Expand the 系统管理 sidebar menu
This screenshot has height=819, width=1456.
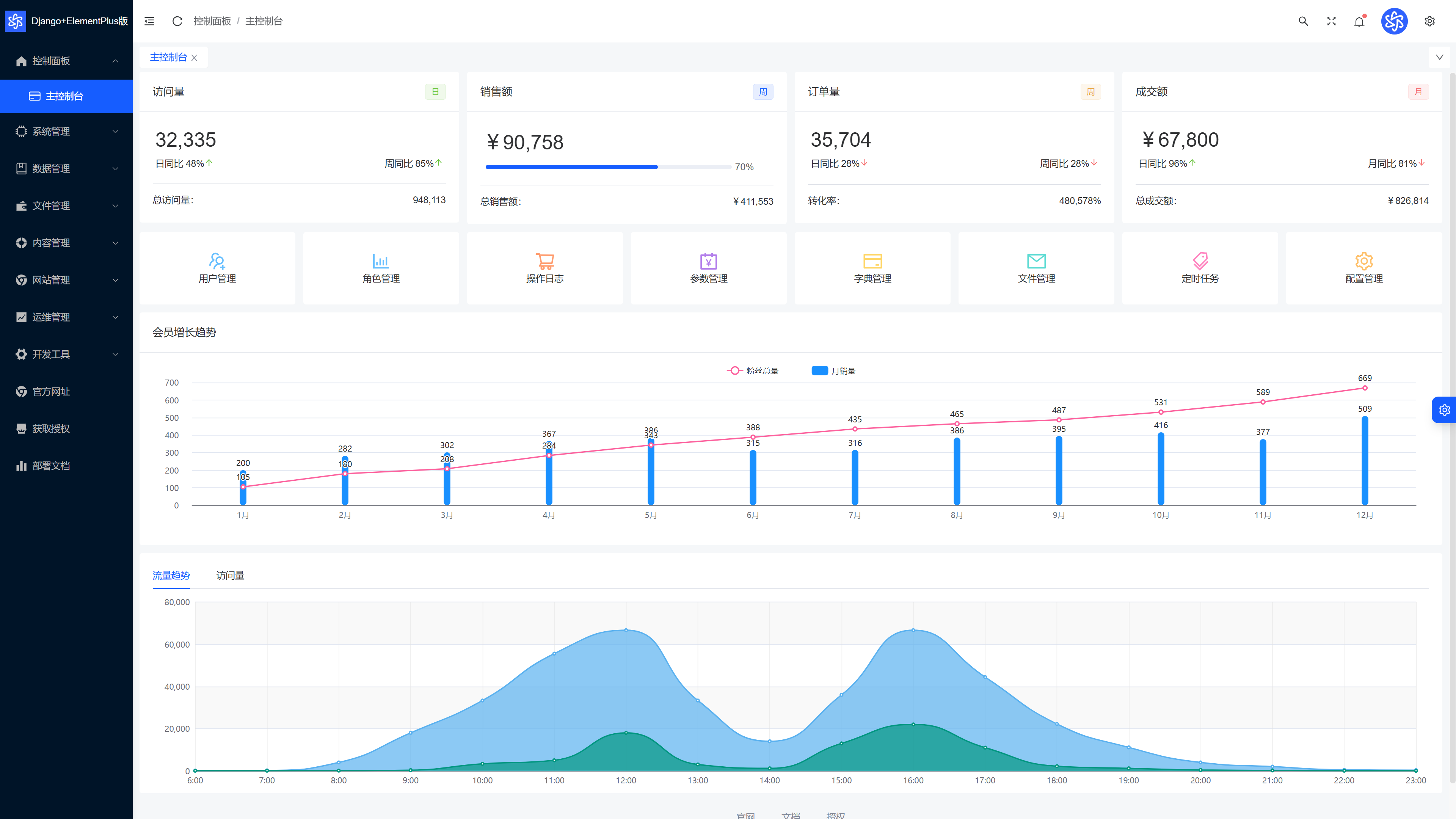[67, 131]
